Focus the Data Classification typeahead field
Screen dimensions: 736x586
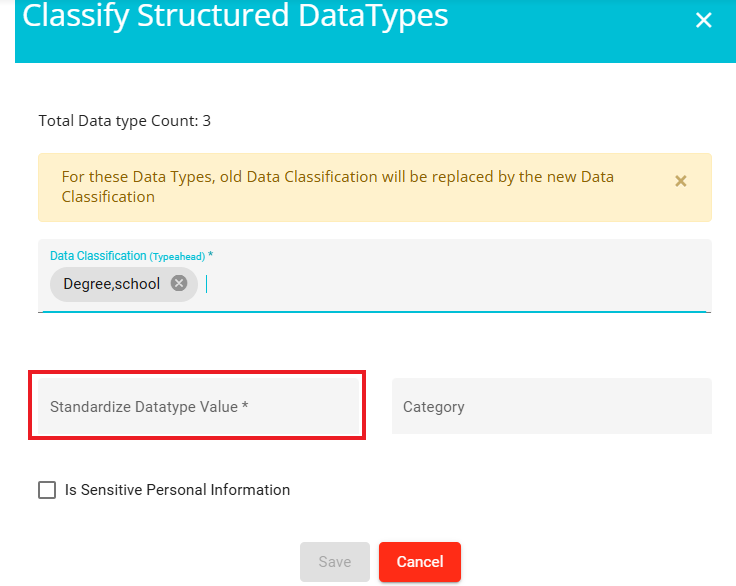pyautogui.click(x=375, y=276)
